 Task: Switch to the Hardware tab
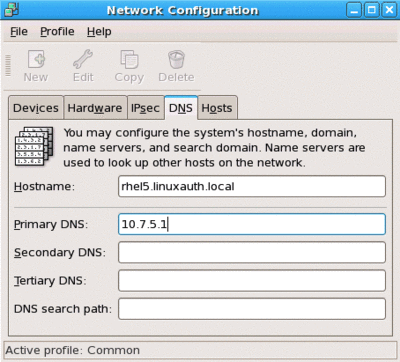95,108
